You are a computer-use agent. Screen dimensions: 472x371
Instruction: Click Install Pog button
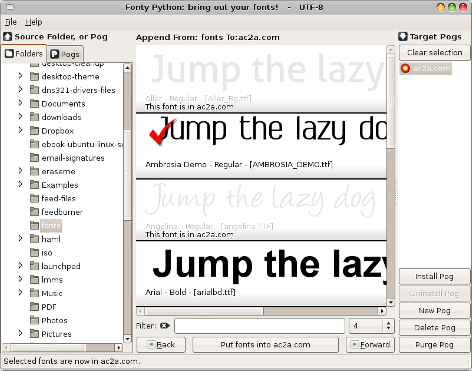point(434,276)
